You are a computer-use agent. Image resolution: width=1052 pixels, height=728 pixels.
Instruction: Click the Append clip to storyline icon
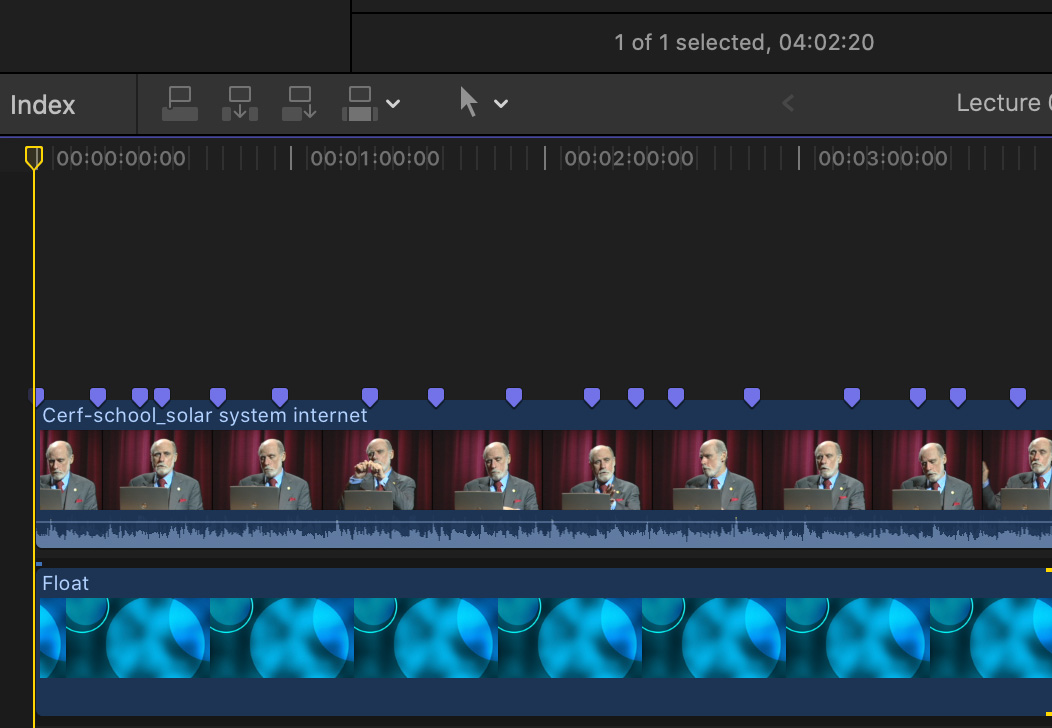tap(299, 104)
